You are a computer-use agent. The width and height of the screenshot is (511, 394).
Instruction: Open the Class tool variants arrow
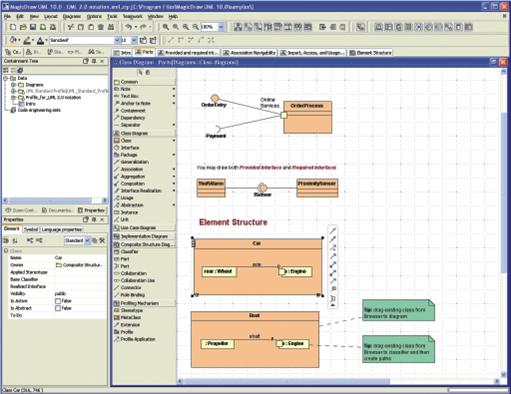pos(174,140)
